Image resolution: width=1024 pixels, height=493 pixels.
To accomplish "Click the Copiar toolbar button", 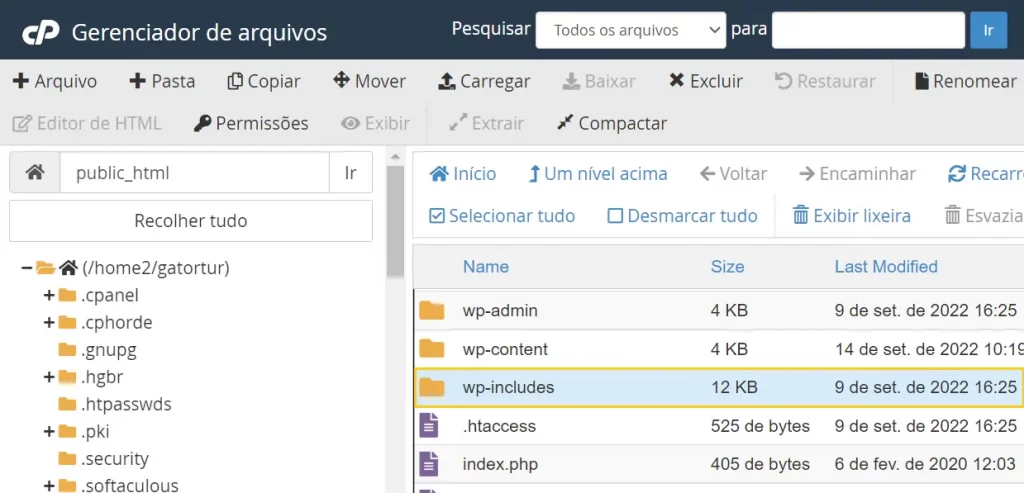I will (263, 81).
